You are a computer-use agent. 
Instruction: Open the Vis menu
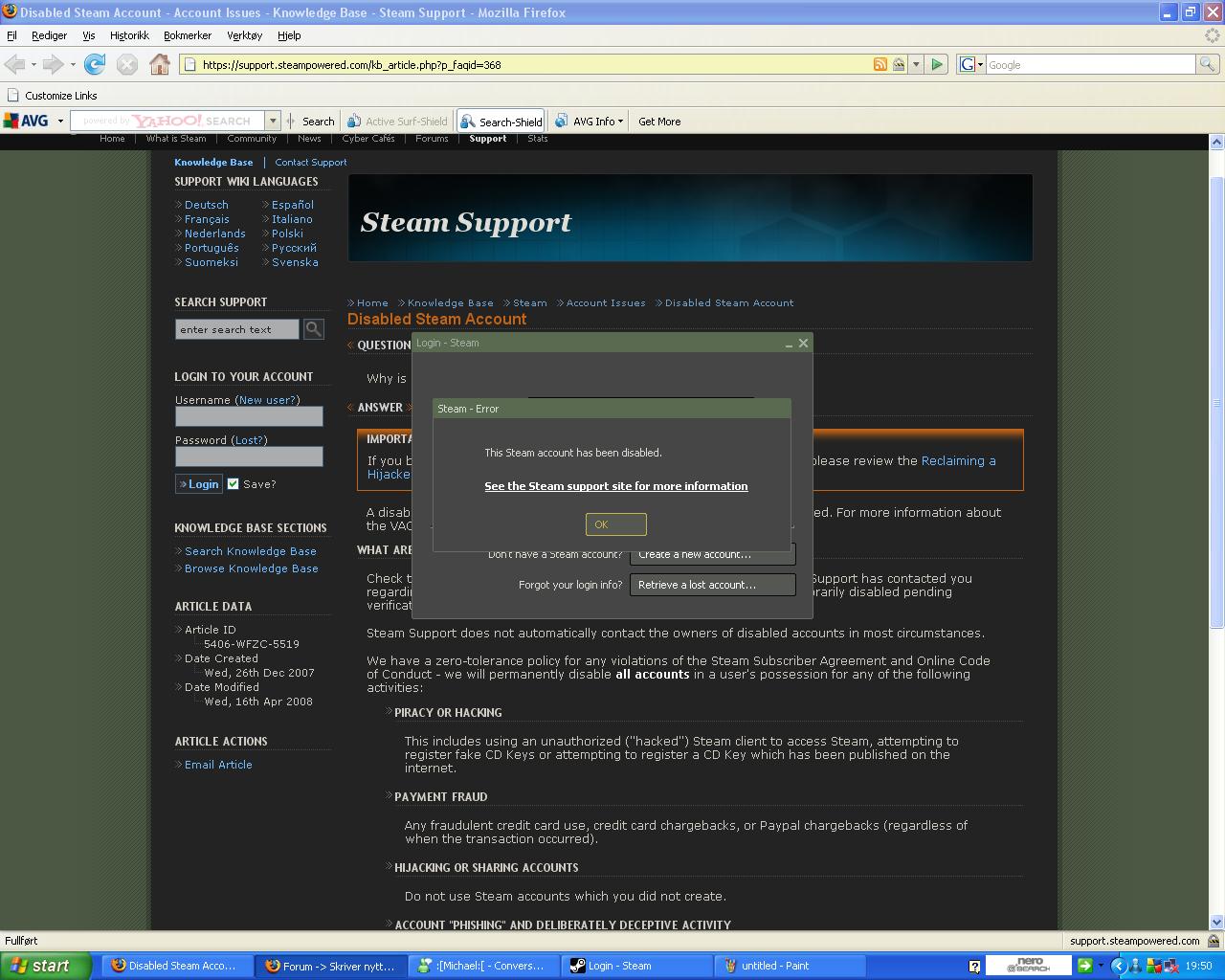[89, 35]
